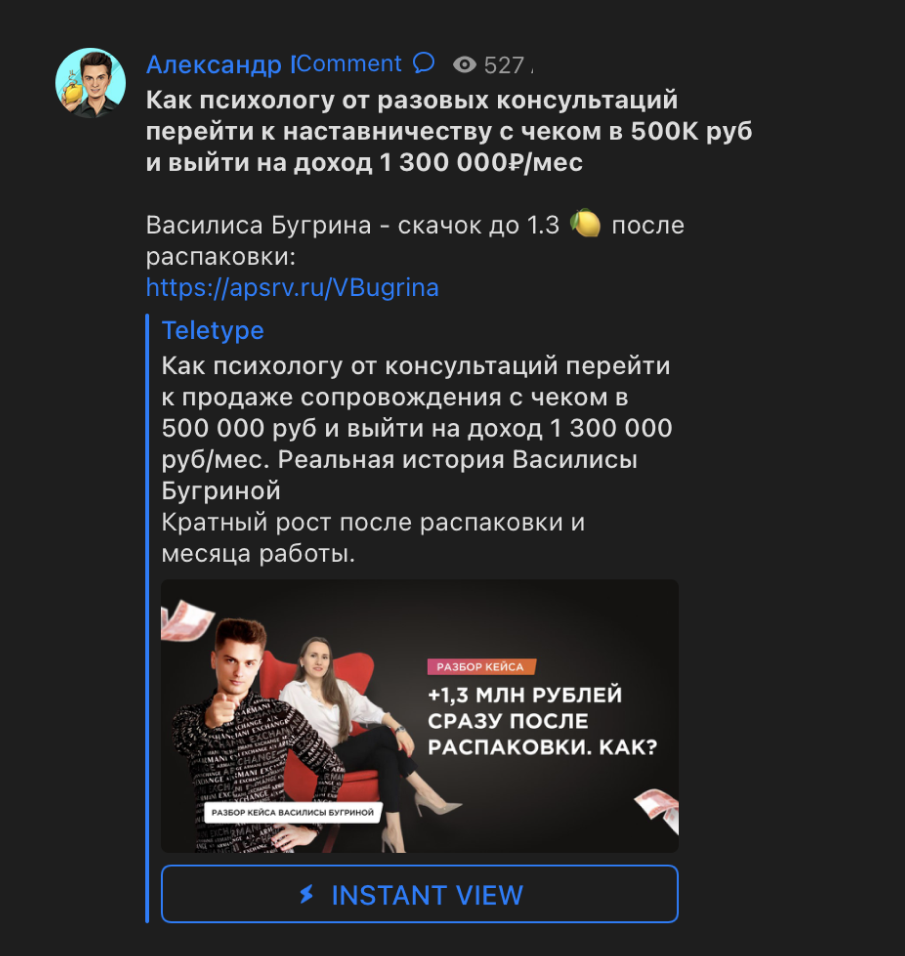
Task: Open the Comment link in post header
Action: pyautogui.click(x=349, y=63)
